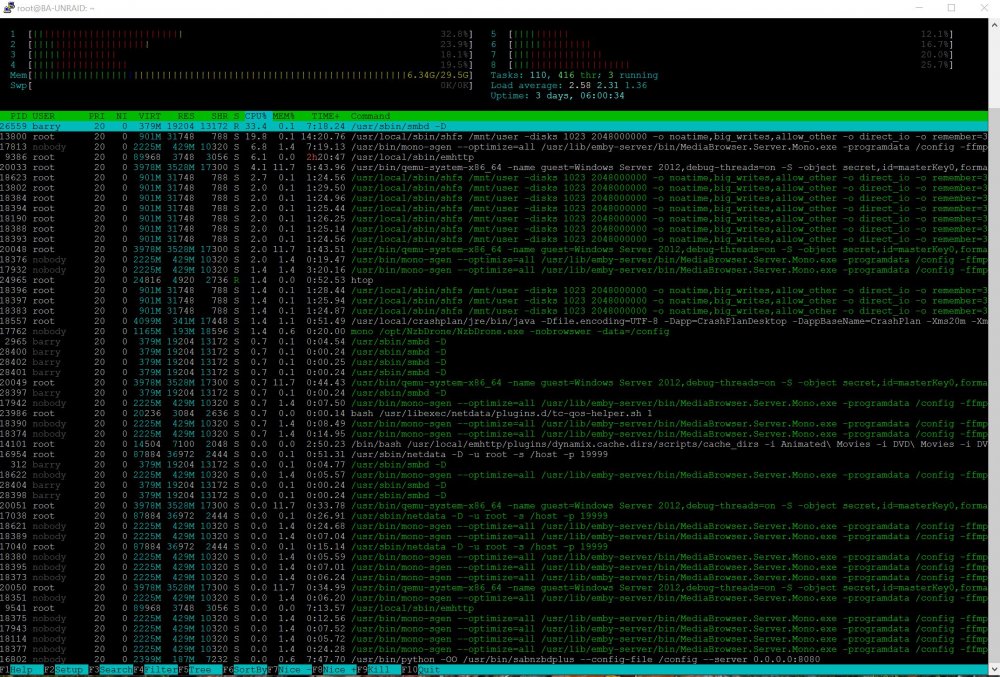Select qemu row with PID 20051
The image size is (1000, 677).
[x=494, y=506]
